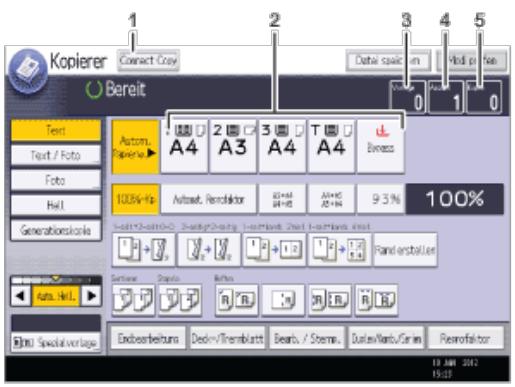Click the date and time display
The image size is (515, 387).
[x=455, y=368]
